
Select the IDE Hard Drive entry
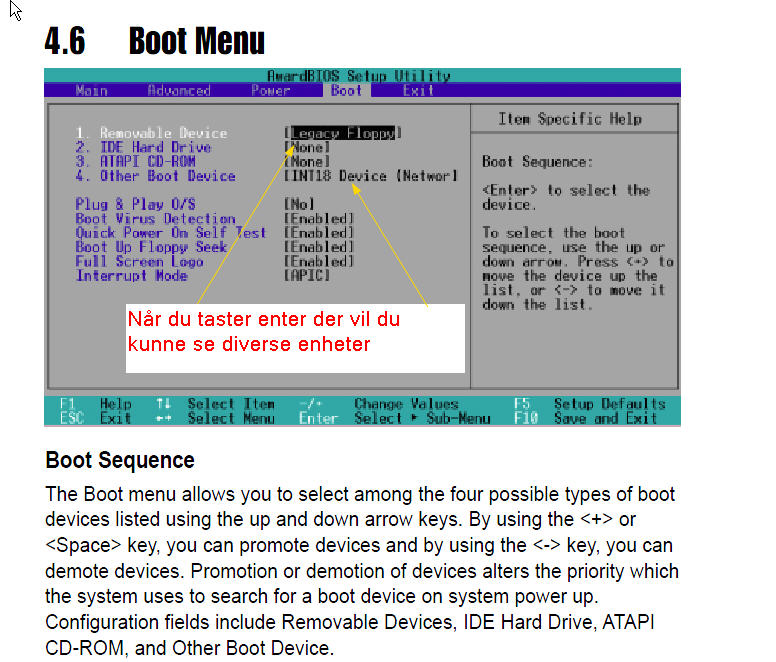point(144,147)
